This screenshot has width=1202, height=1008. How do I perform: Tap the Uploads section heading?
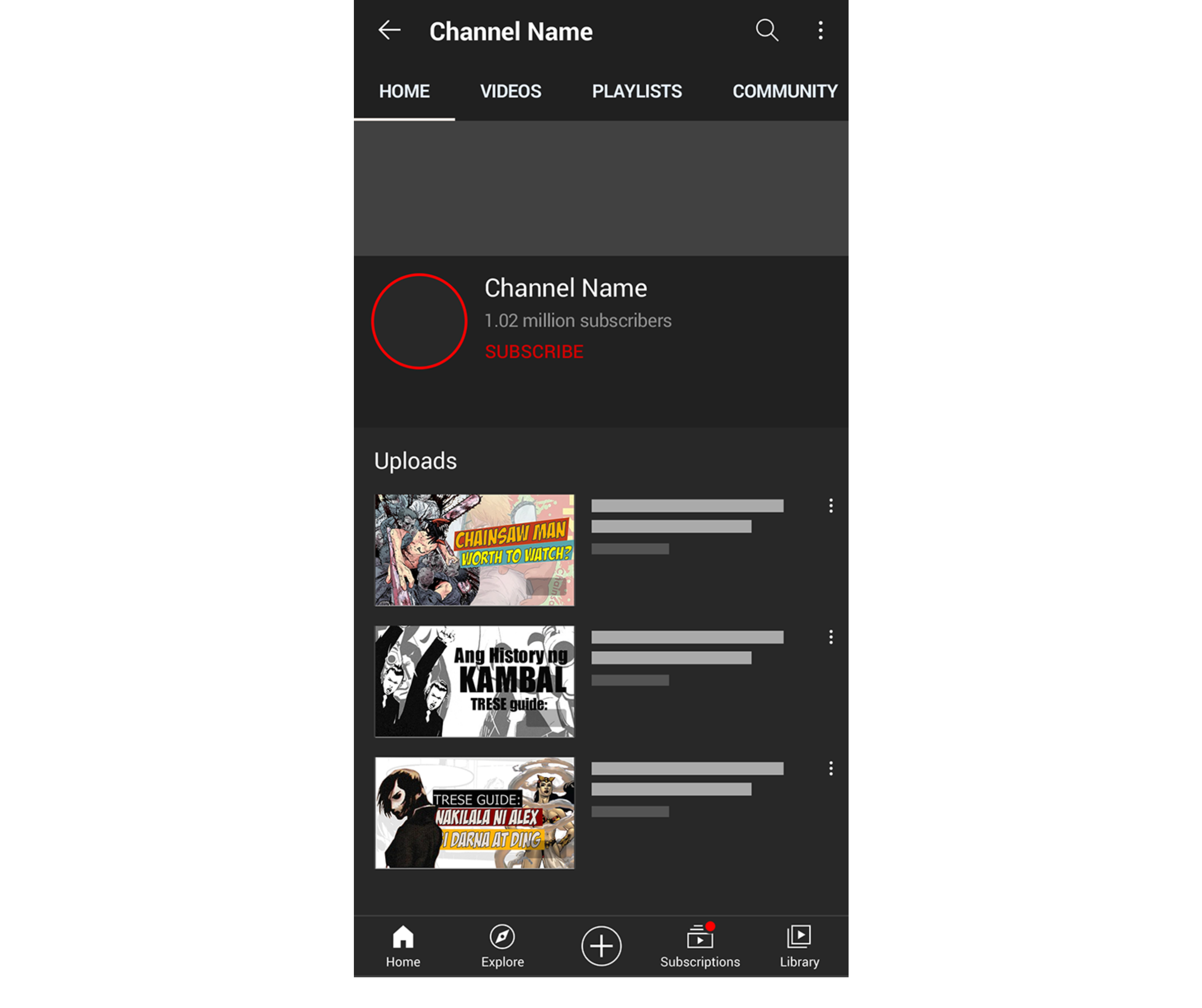pos(416,461)
